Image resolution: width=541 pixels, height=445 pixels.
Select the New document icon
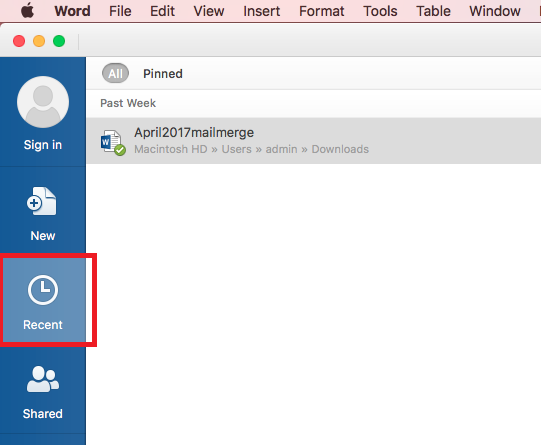coord(42,201)
